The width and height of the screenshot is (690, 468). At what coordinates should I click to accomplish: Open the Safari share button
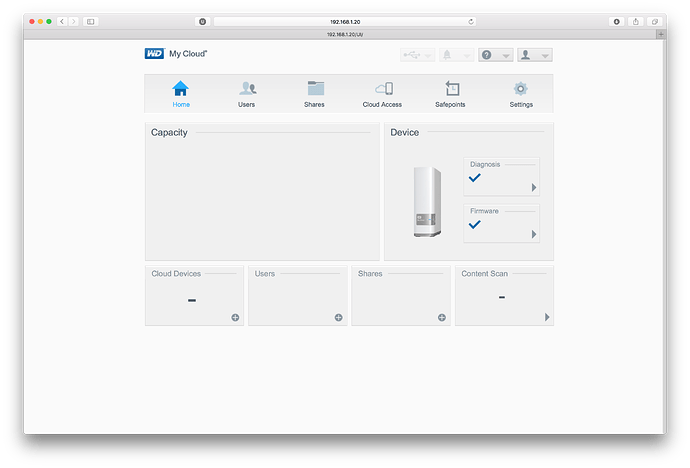635,21
